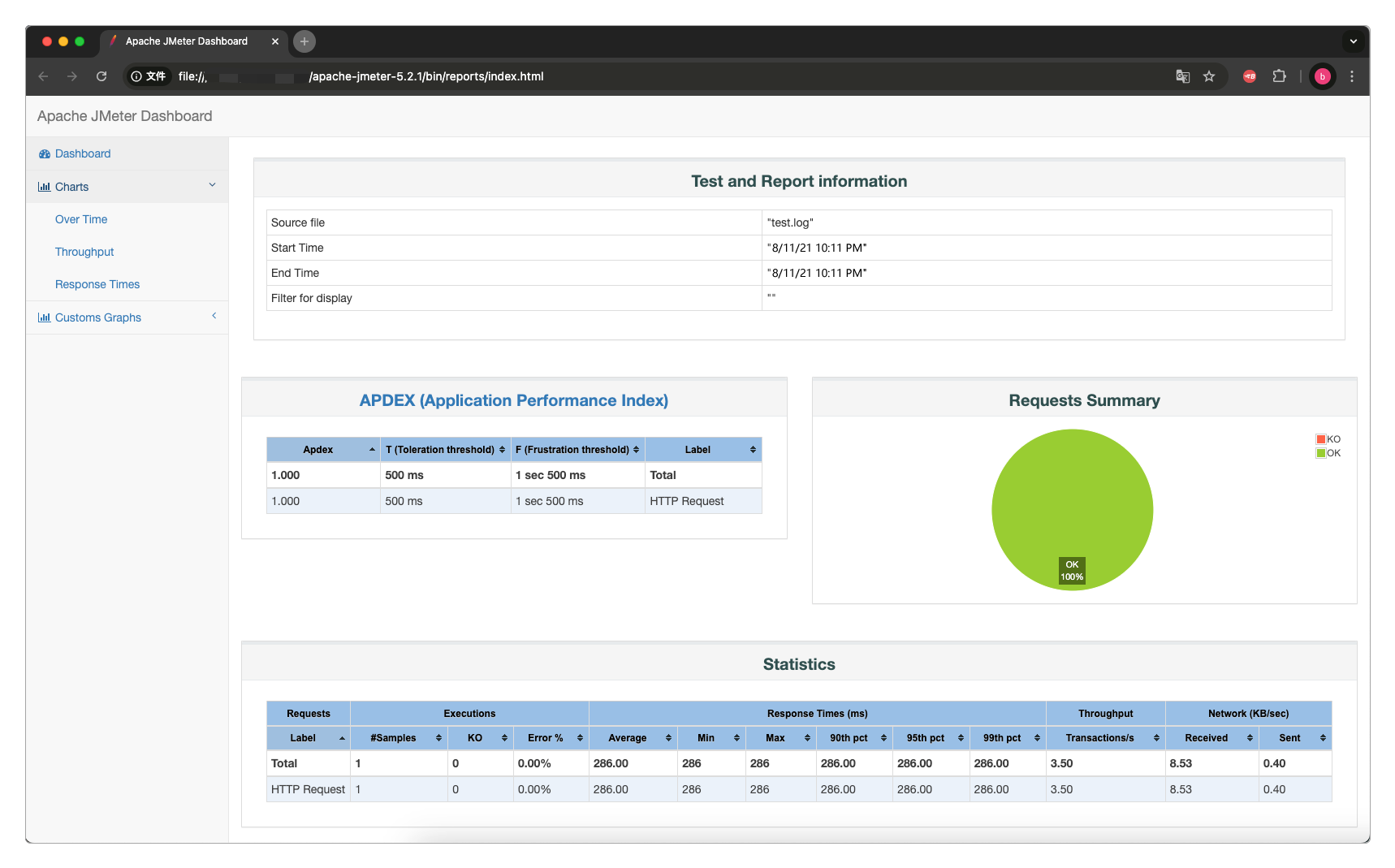Open the red extension icon in toolbar

point(1250,76)
